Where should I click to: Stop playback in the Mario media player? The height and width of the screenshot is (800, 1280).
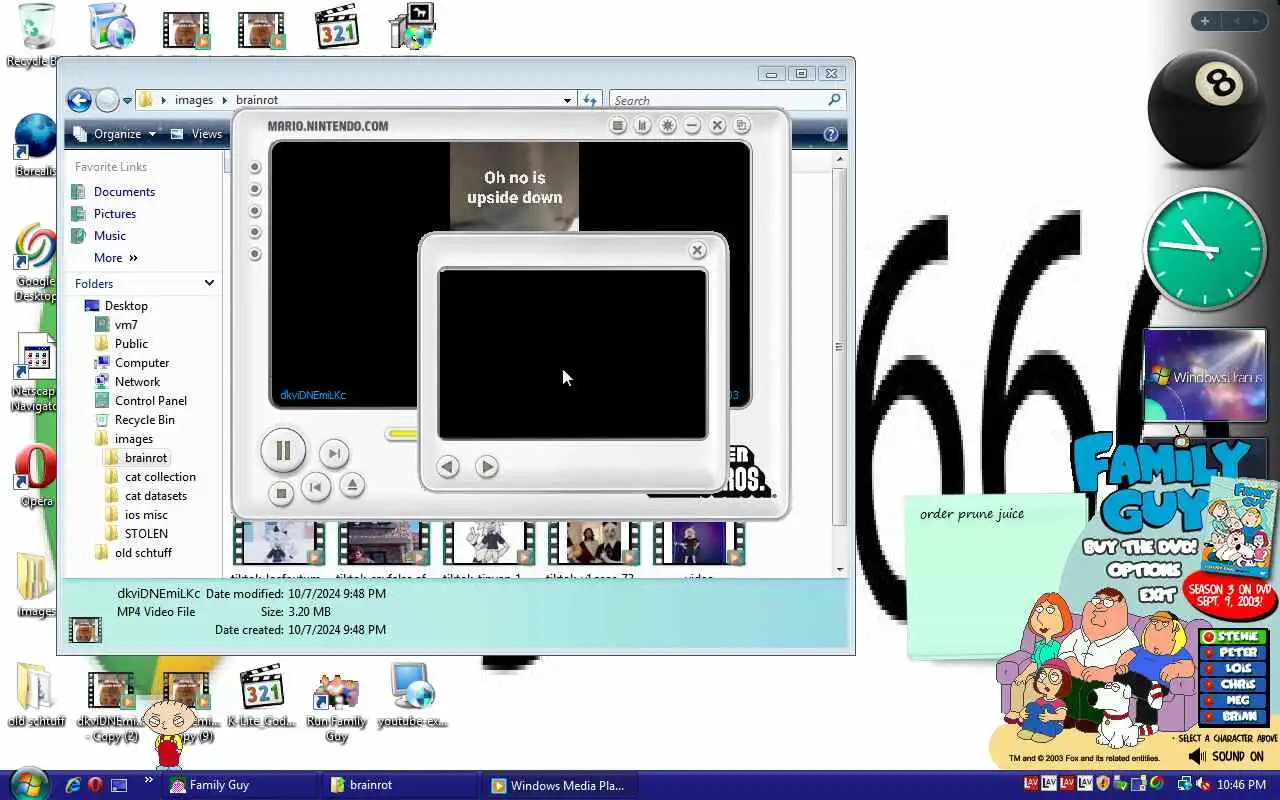tap(281, 492)
